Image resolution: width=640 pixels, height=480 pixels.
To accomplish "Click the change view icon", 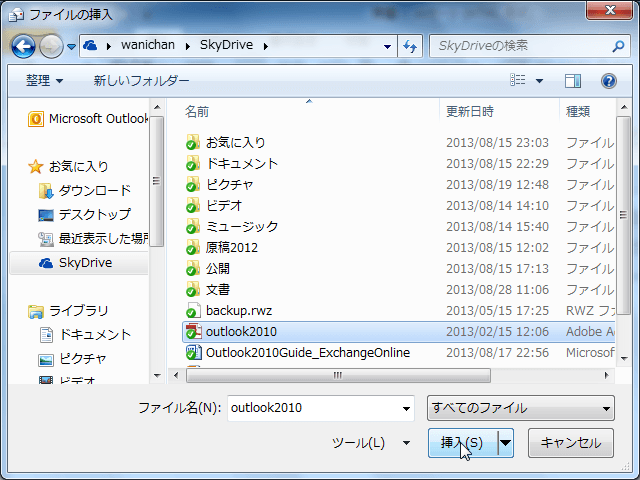I will coord(518,80).
